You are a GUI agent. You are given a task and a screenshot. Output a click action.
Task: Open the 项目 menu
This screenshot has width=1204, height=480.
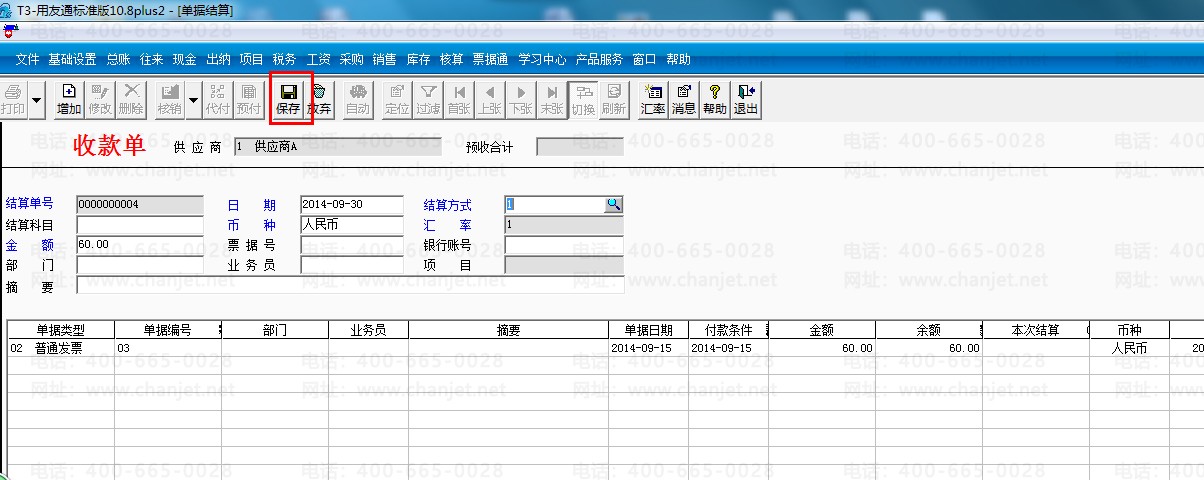(251, 59)
